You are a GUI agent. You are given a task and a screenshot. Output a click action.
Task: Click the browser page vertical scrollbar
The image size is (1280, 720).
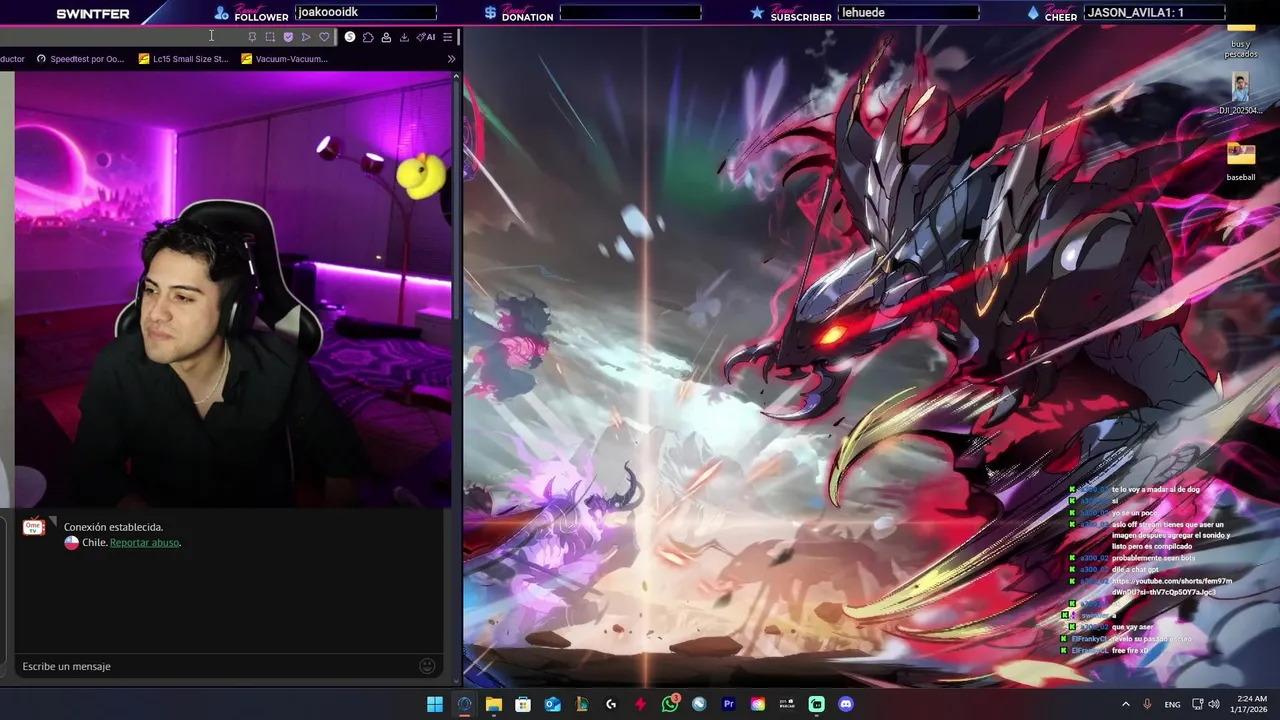(457, 200)
